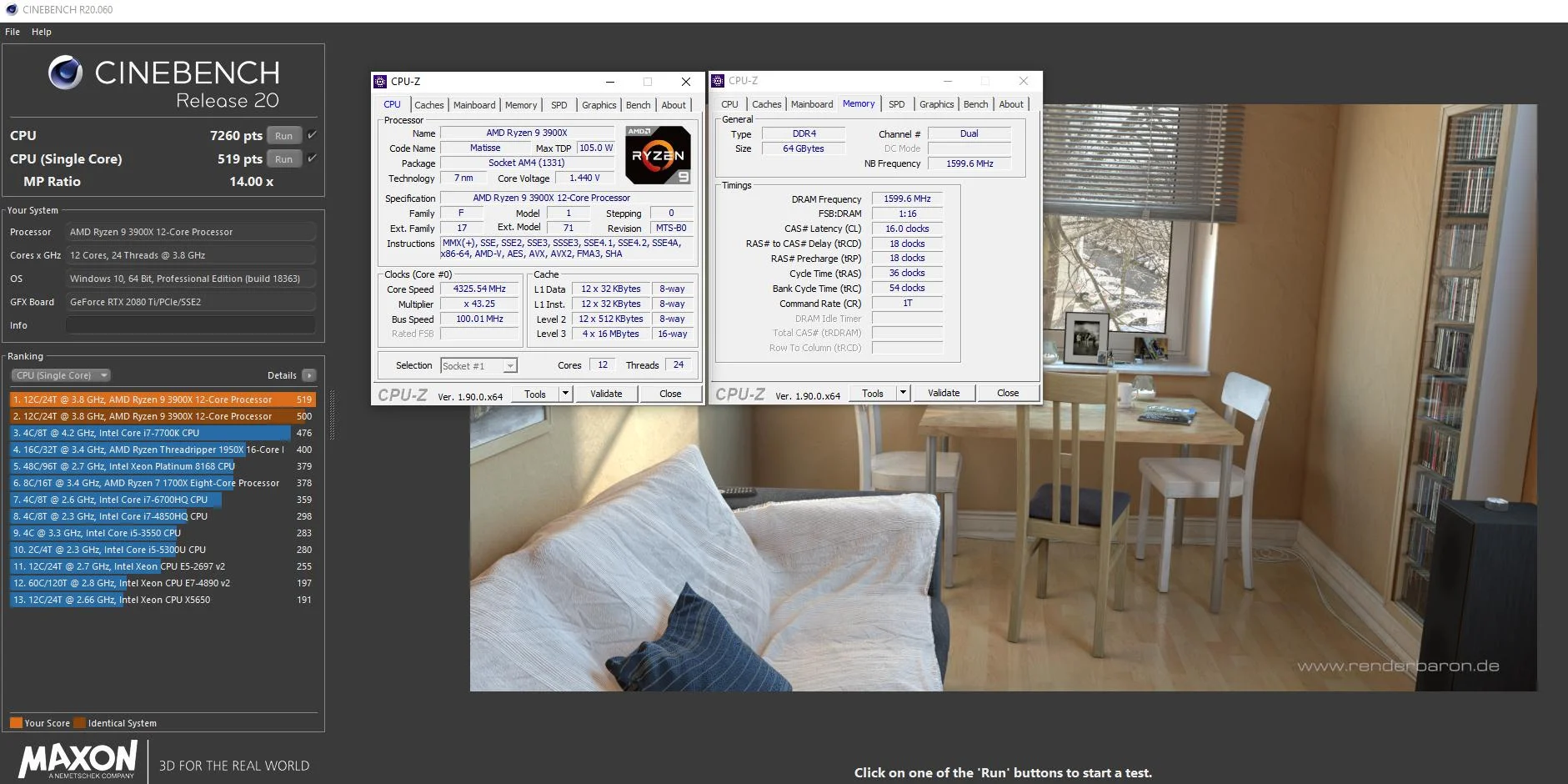Toggle the CPU test checkmark
The width and height of the screenshot is (1568, 784).
click(312, 135)
